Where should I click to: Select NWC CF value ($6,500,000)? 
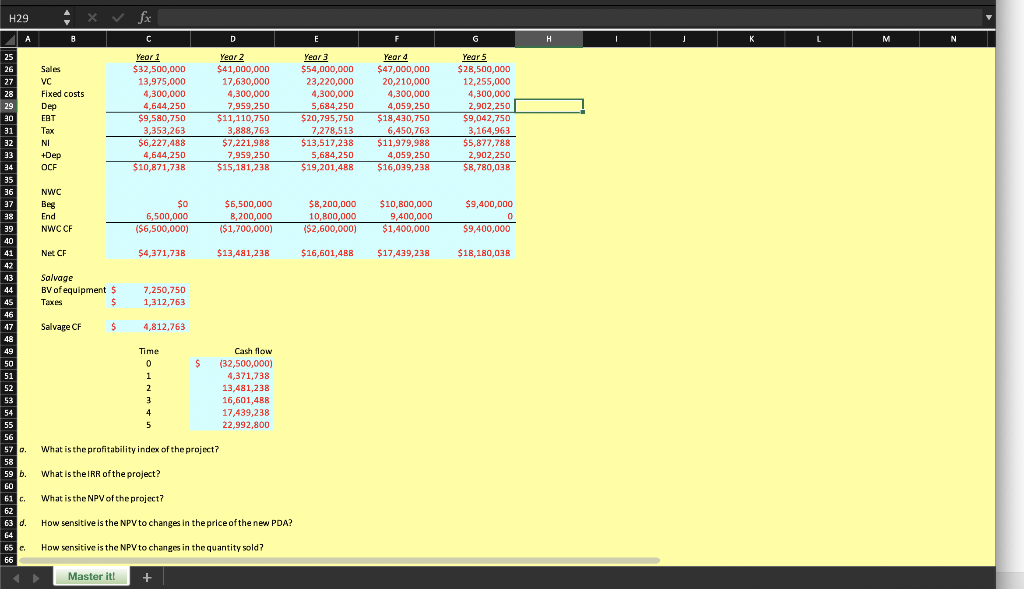162,229
